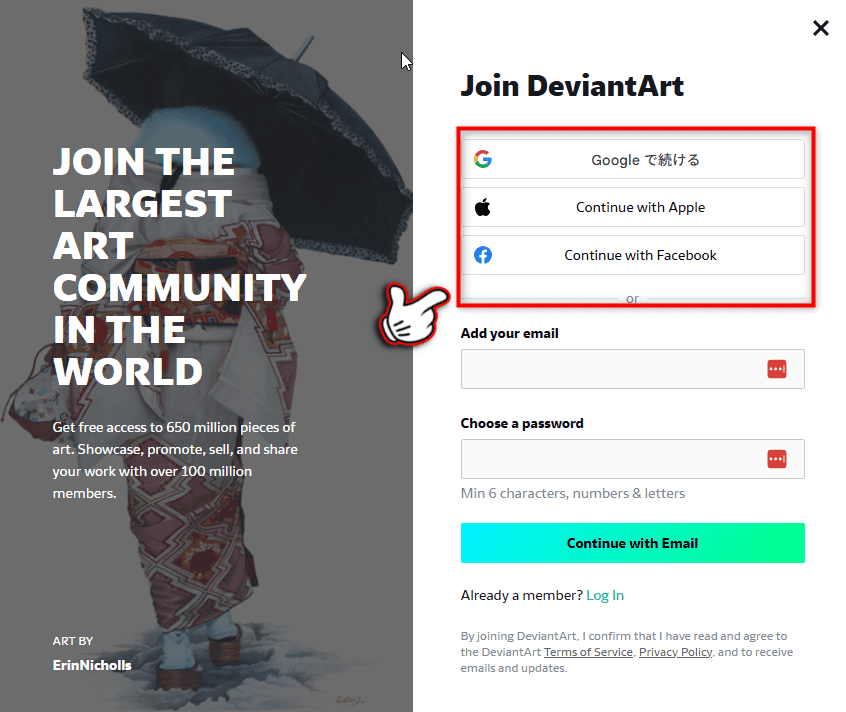Click the Google logo icon
The height and width of the screenshot is (712, 846).
pos(483,159)
